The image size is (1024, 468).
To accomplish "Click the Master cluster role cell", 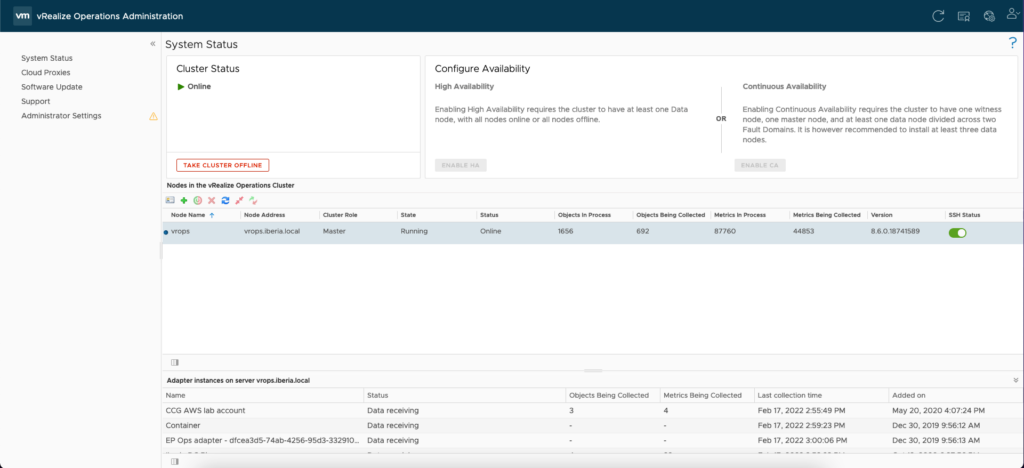I will (334, 232).
